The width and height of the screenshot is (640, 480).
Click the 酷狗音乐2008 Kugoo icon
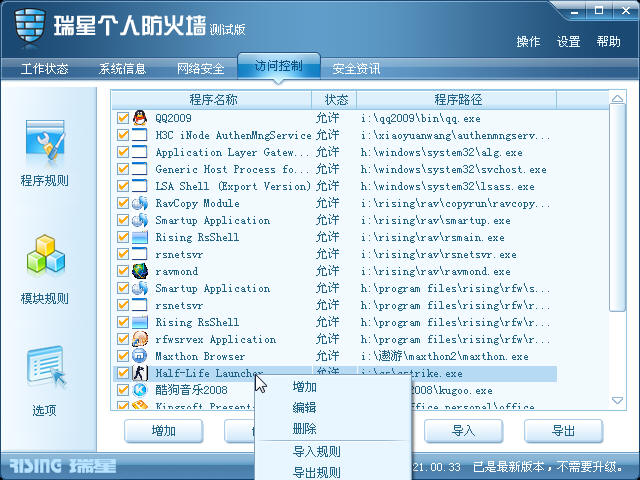[x=140, y=390]
